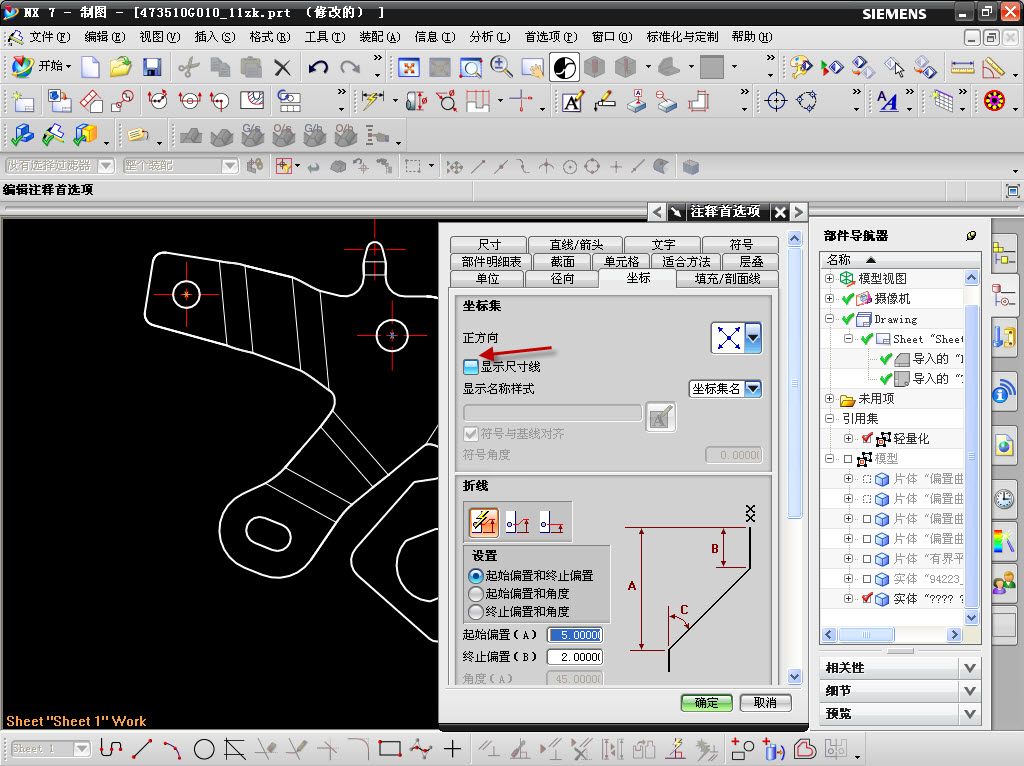Select the Cut scissors icon
Image resolution: width=1024 pixels, height=766 pixels.
[x=188, y=67]
